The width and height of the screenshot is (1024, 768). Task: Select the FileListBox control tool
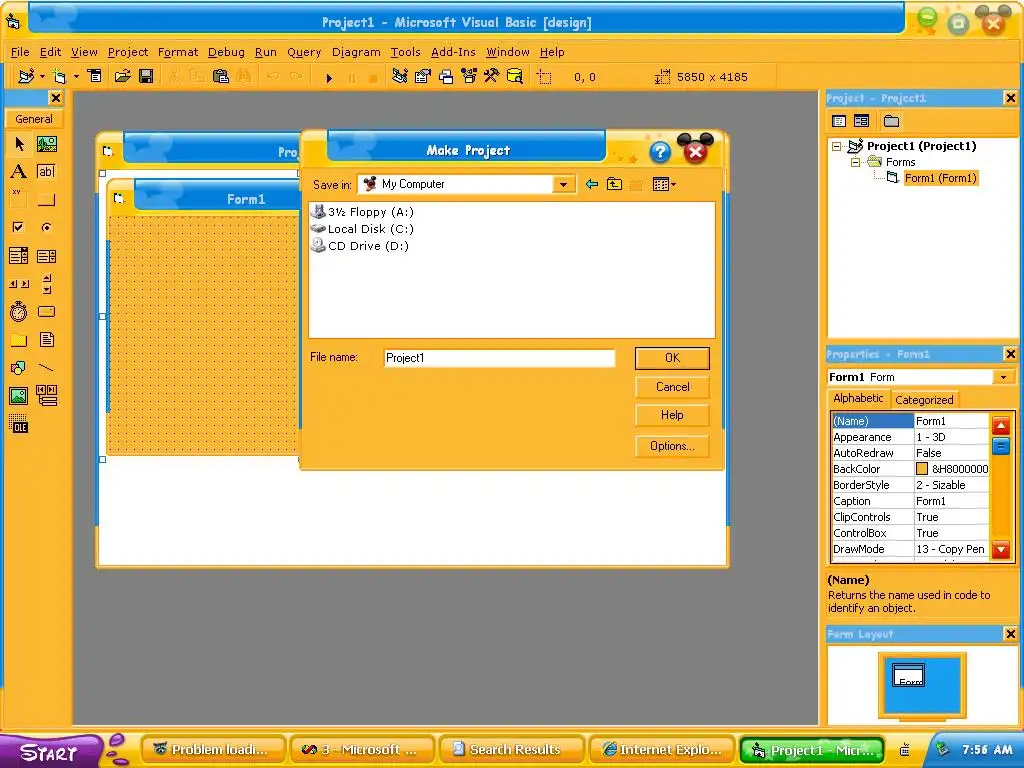[x=46, y=340]
